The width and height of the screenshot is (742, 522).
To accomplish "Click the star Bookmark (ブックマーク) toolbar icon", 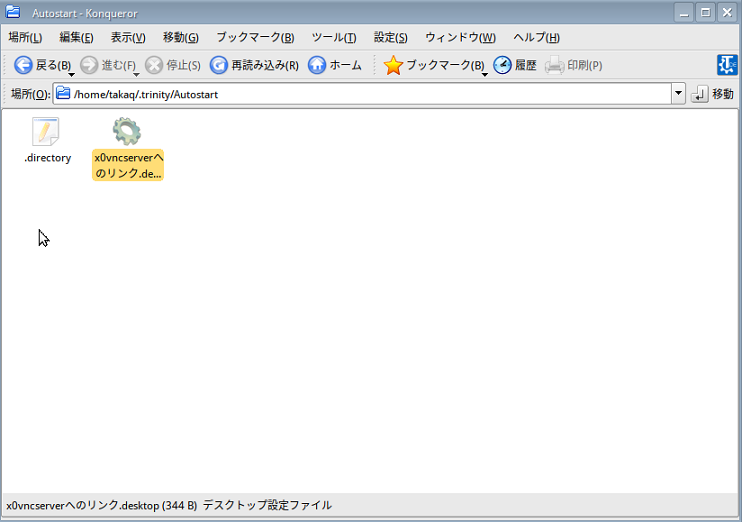I will tap(393, 65).
